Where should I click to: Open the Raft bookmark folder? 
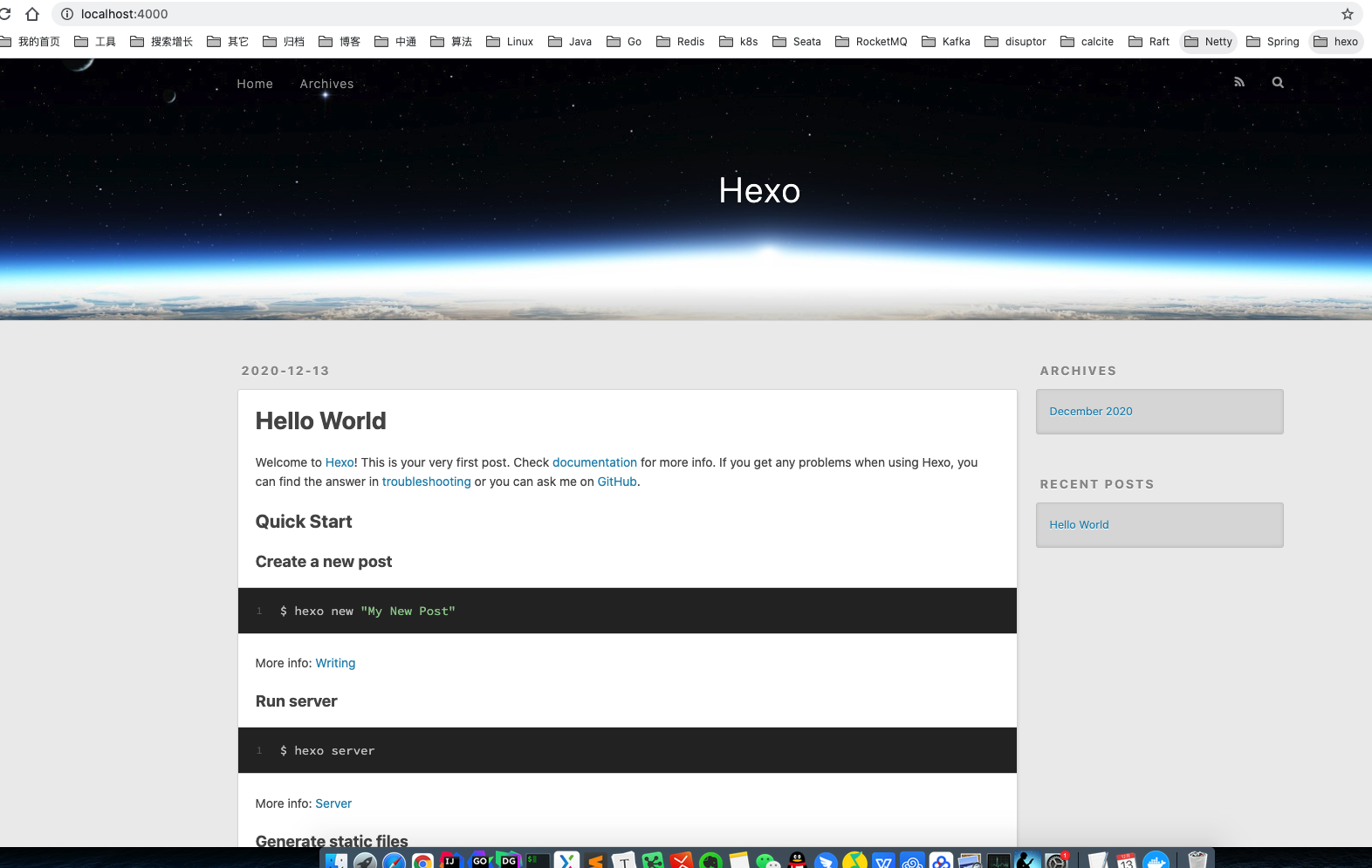point(1149,41)
